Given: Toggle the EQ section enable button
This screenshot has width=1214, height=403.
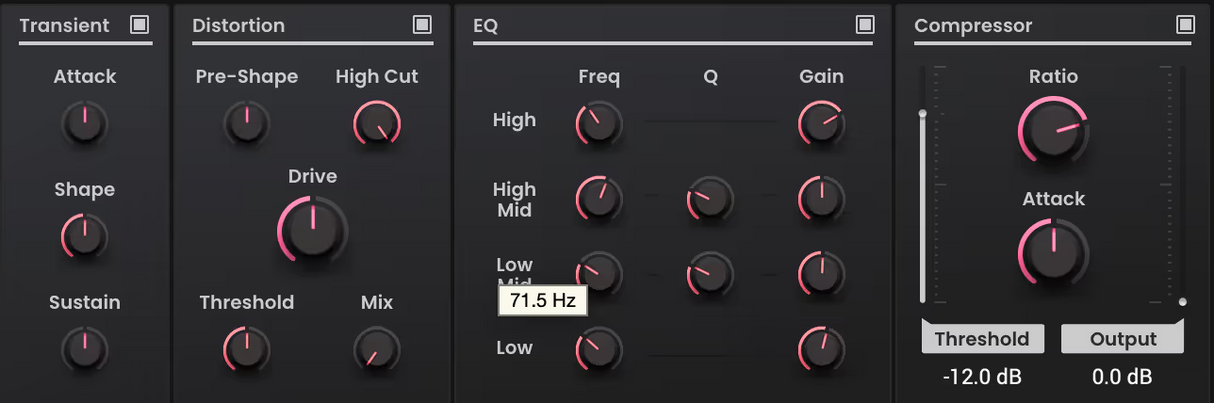Looking at the screenshot, I should point(865,25).
